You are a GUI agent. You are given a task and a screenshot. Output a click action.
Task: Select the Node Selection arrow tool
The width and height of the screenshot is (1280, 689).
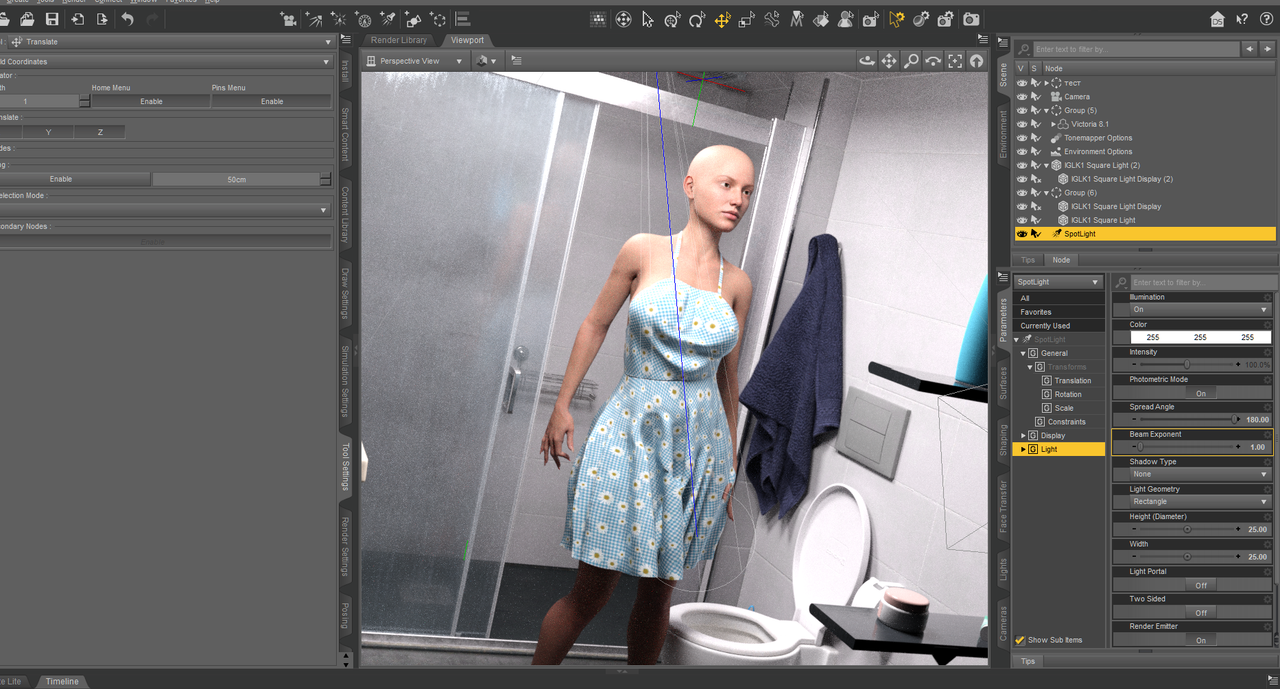(x=647, y=19)
